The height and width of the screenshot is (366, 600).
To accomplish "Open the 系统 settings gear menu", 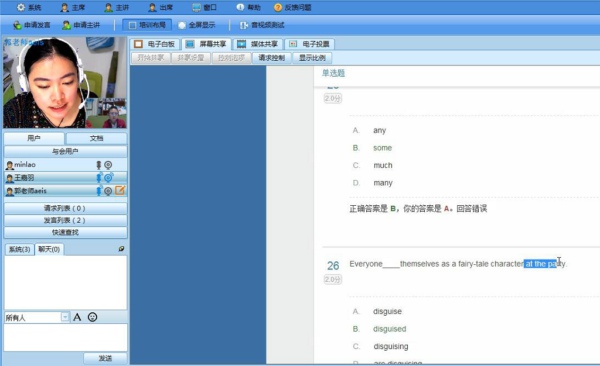I will pyautogui.click(x=21, y=7).
